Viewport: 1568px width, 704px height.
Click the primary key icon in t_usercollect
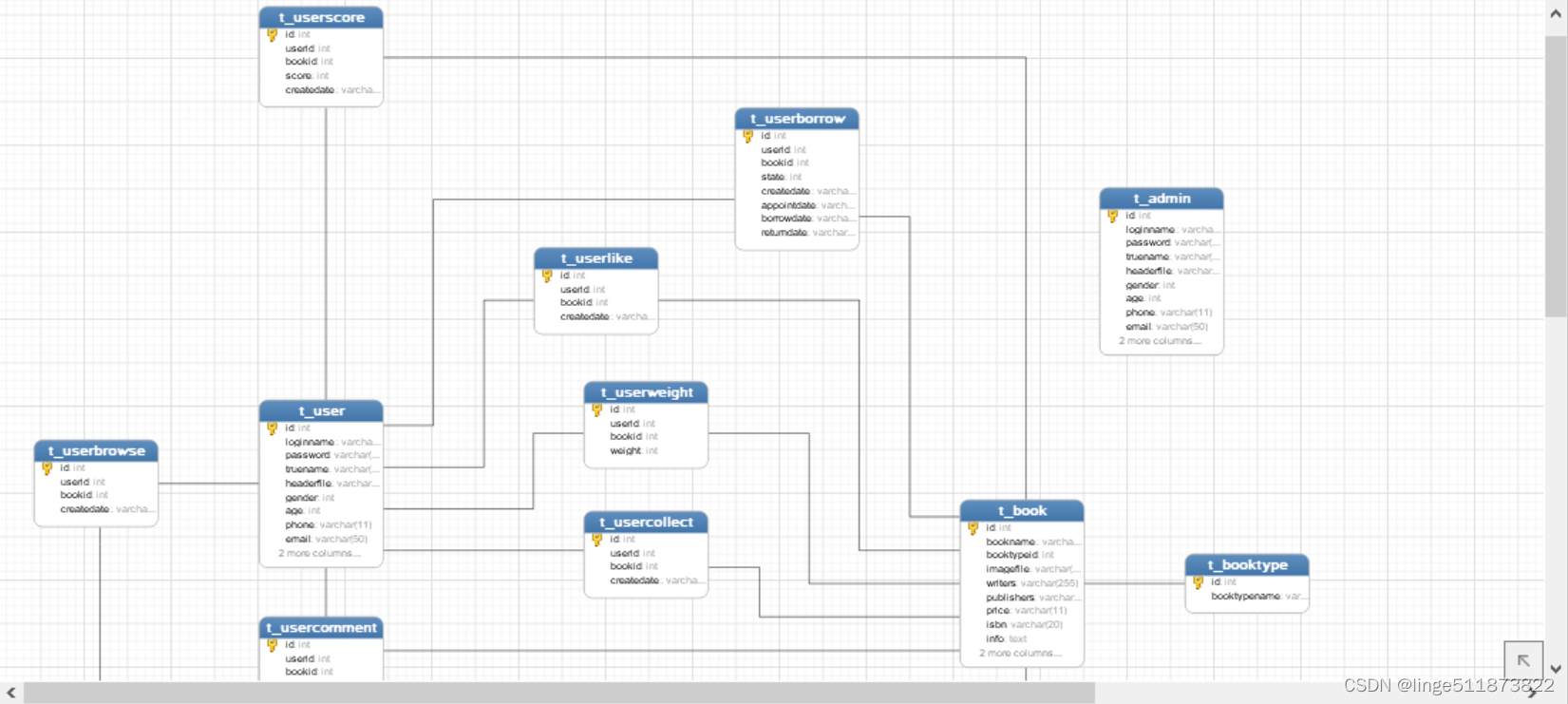(597, 540)
